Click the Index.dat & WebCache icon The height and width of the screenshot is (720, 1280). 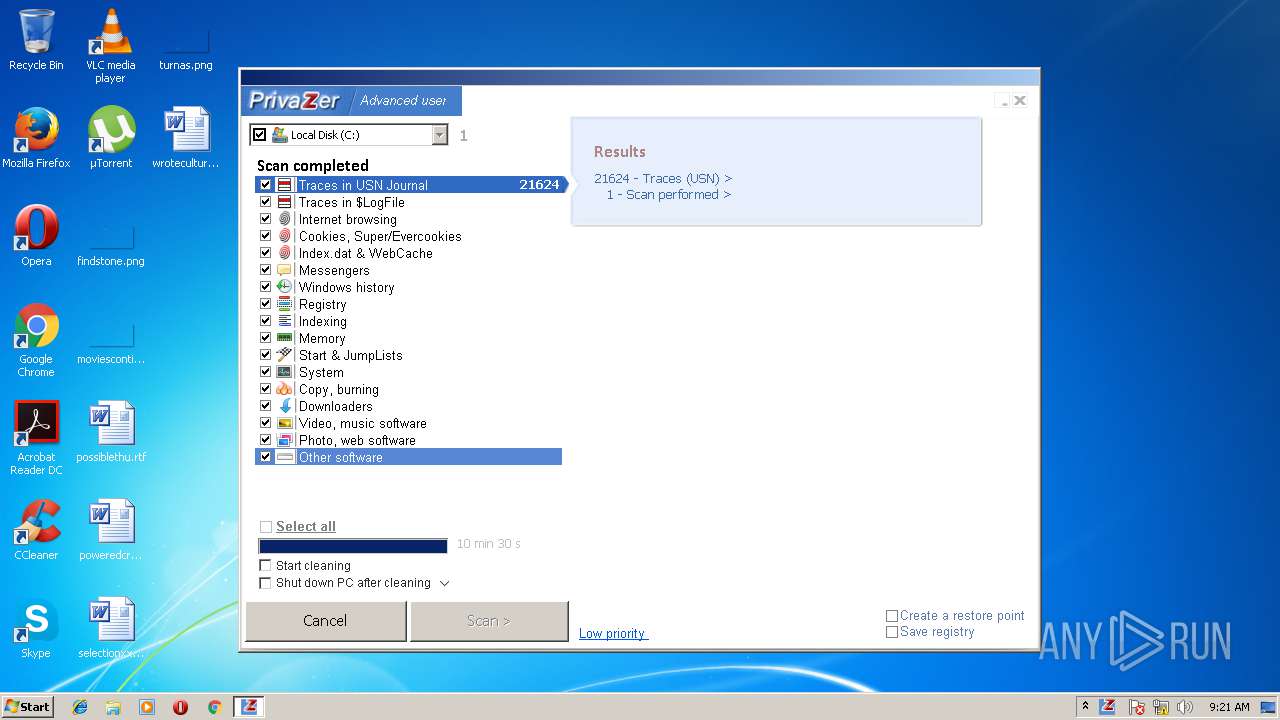tap(285, 253)
